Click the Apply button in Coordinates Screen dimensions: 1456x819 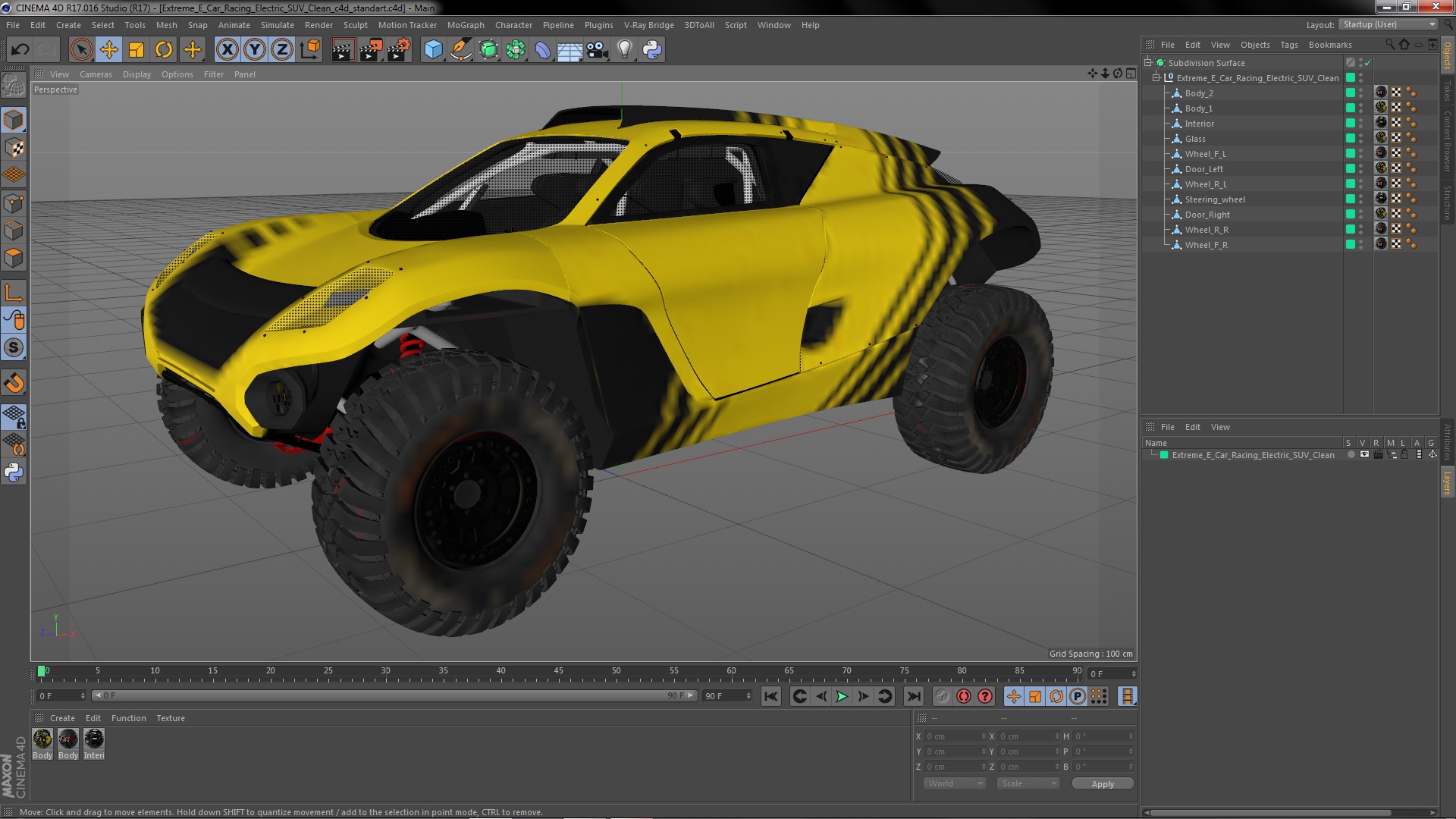point(1103,784)
